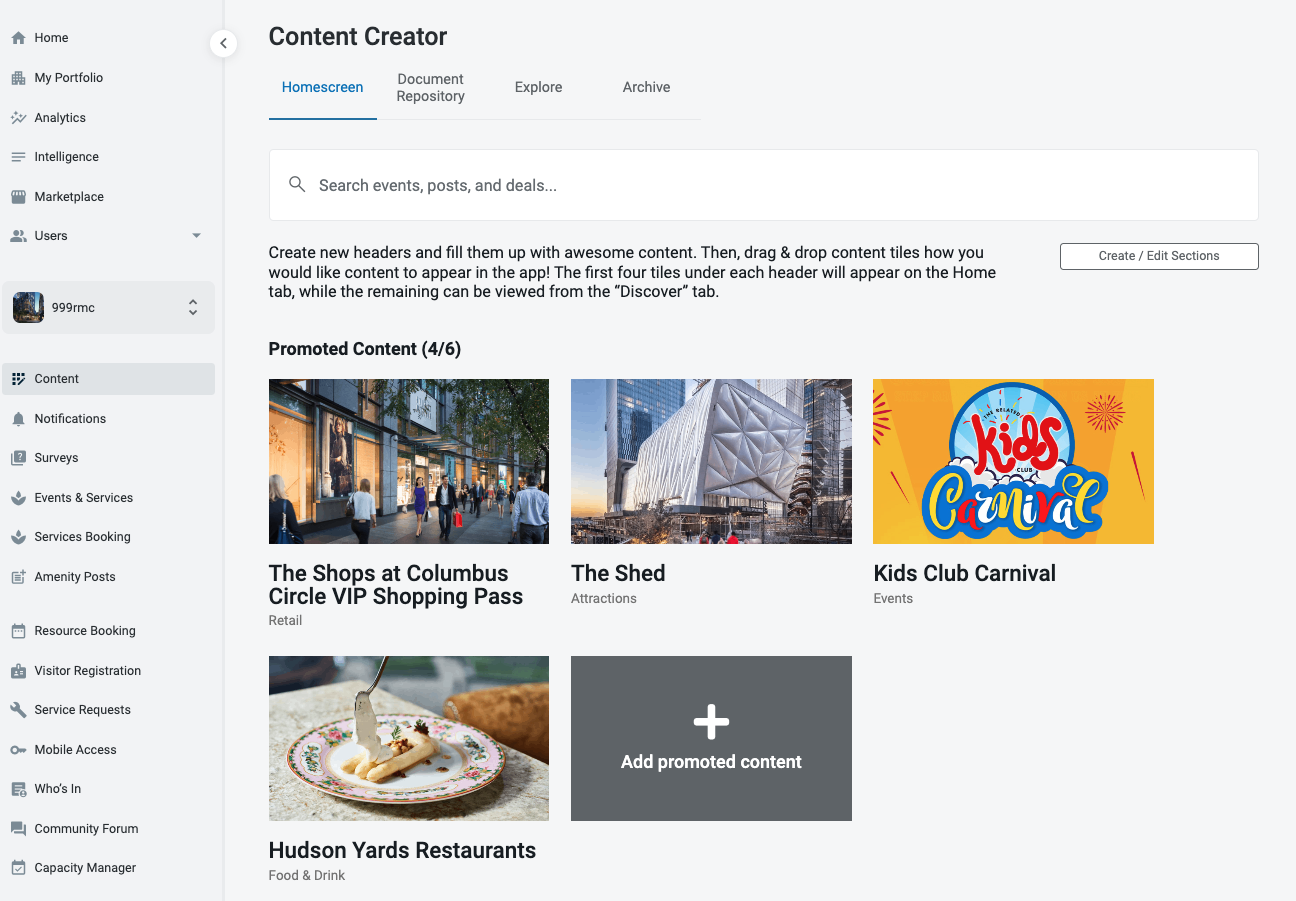Screen dimensions: 1296x901
Task: Click the Visitor Registration badge icon
Action: pyautogui.click(x=18, y=671)
